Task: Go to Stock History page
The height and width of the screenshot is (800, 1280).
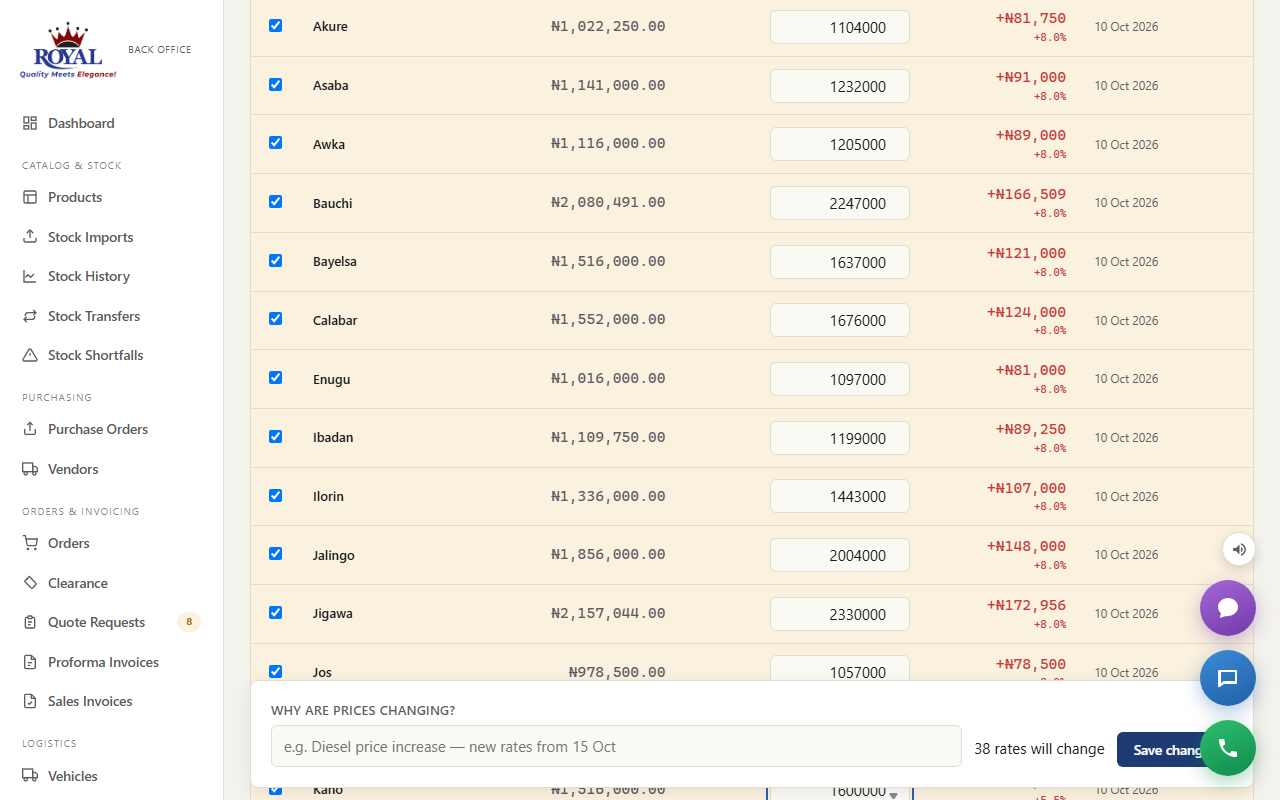Action: point(111,276)
